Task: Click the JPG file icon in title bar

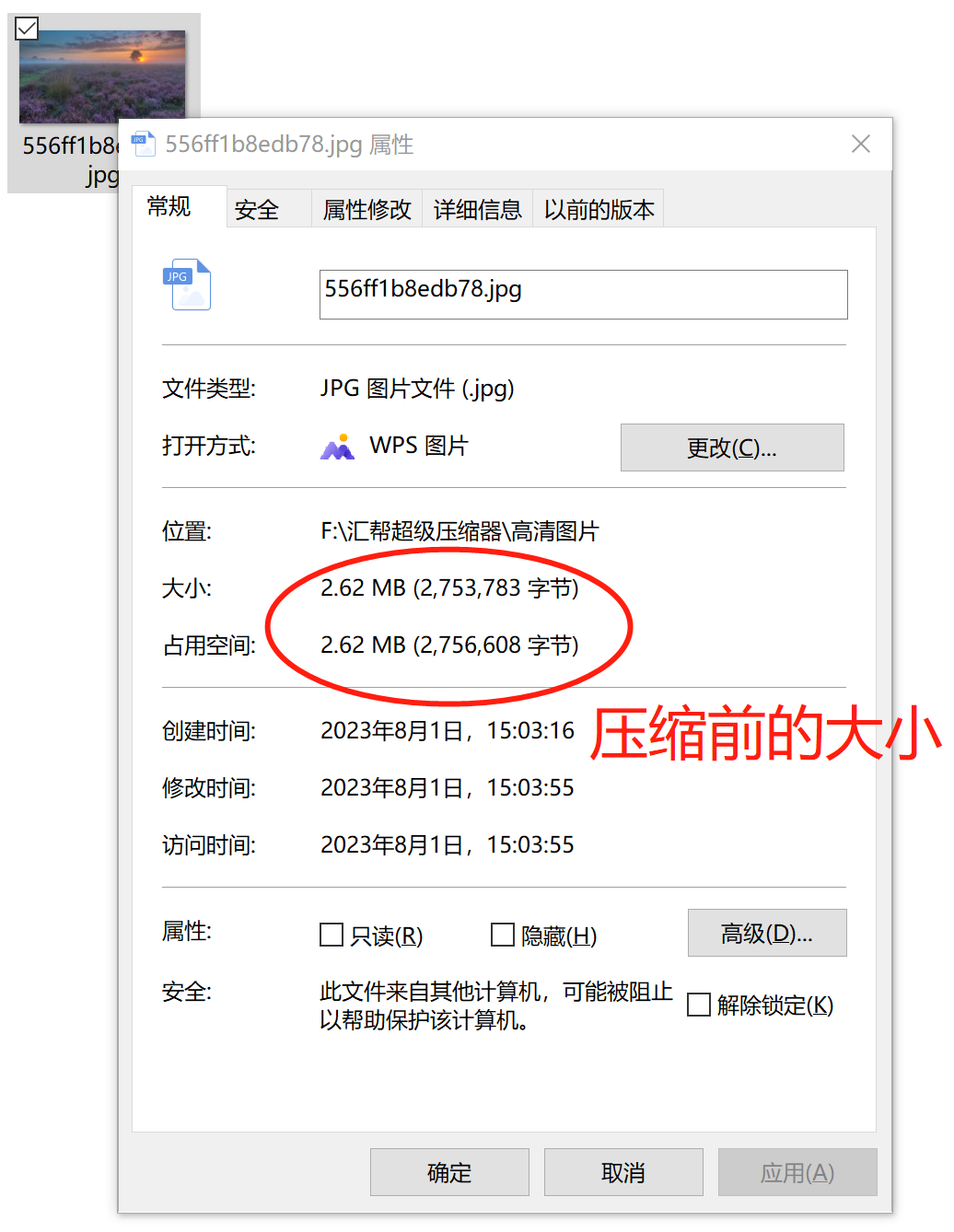Action: click(143, 144)
